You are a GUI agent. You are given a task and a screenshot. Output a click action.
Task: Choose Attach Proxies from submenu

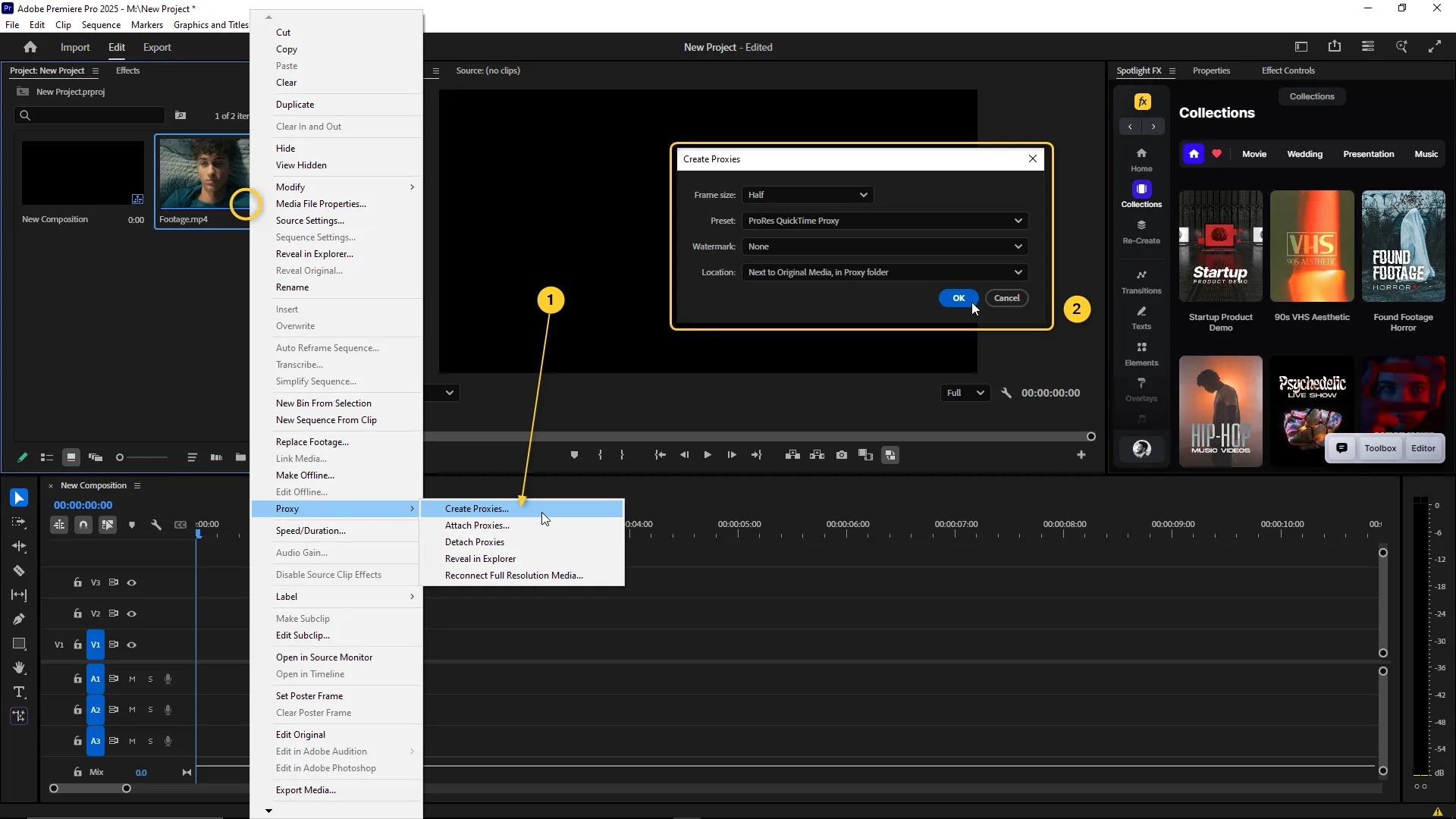point(522,526)
